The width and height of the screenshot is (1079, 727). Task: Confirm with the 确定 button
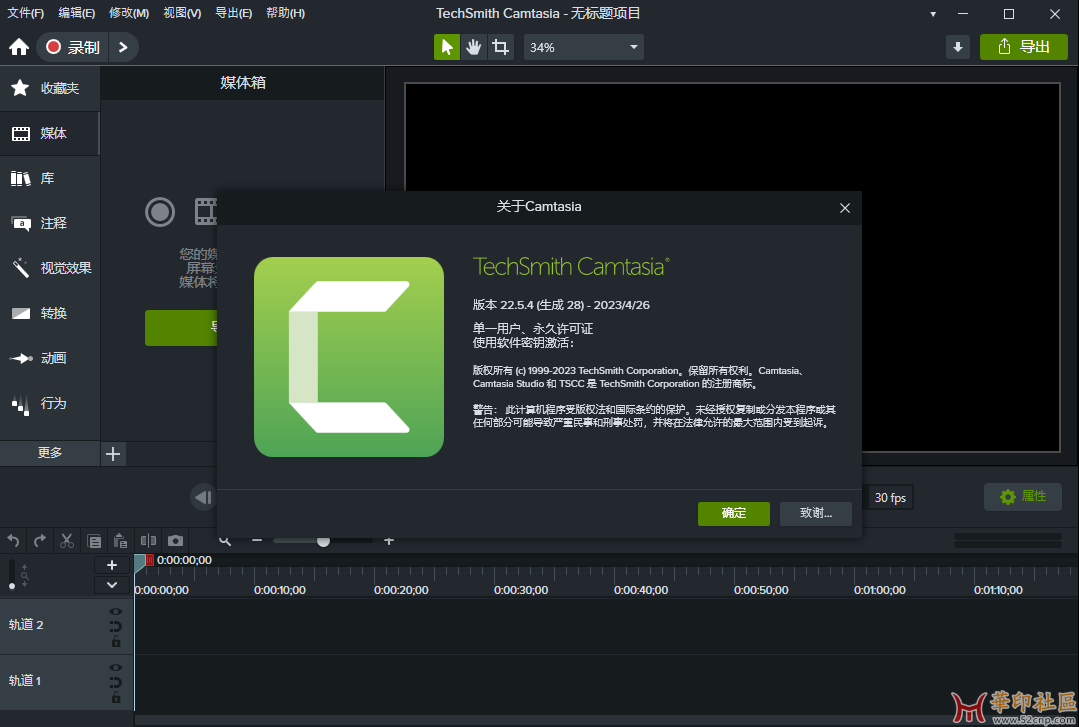pos(734,513)
